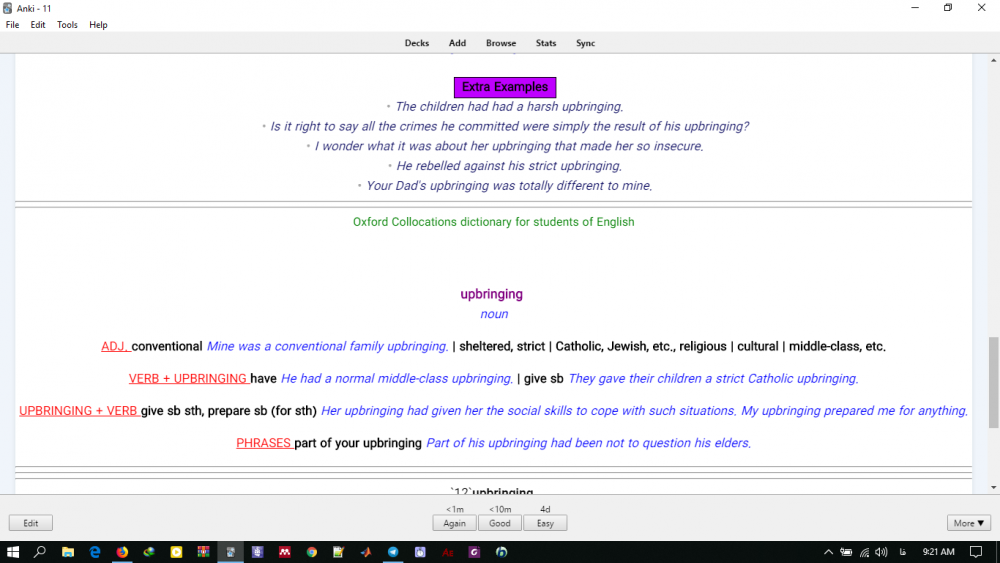Open Notepad++ from the taskbar
The image size is (1000, 563).
coord(339,552)
